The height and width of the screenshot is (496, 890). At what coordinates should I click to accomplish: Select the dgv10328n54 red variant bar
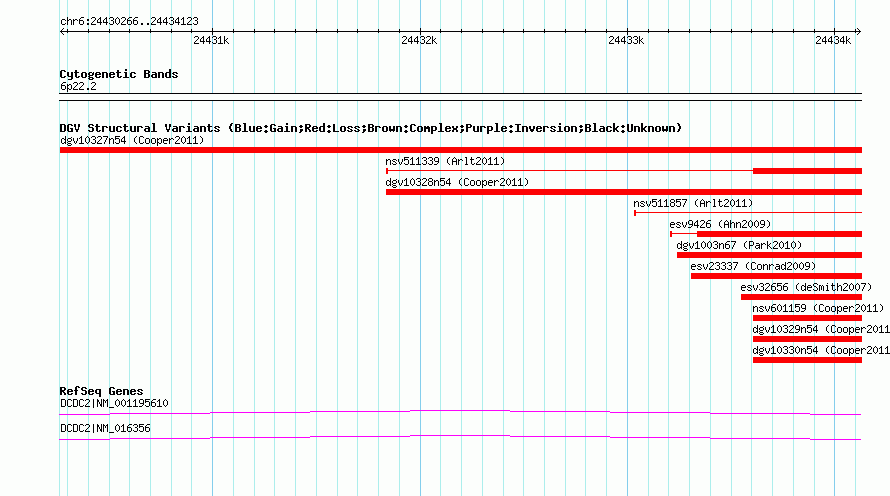(x=624, y=192)
